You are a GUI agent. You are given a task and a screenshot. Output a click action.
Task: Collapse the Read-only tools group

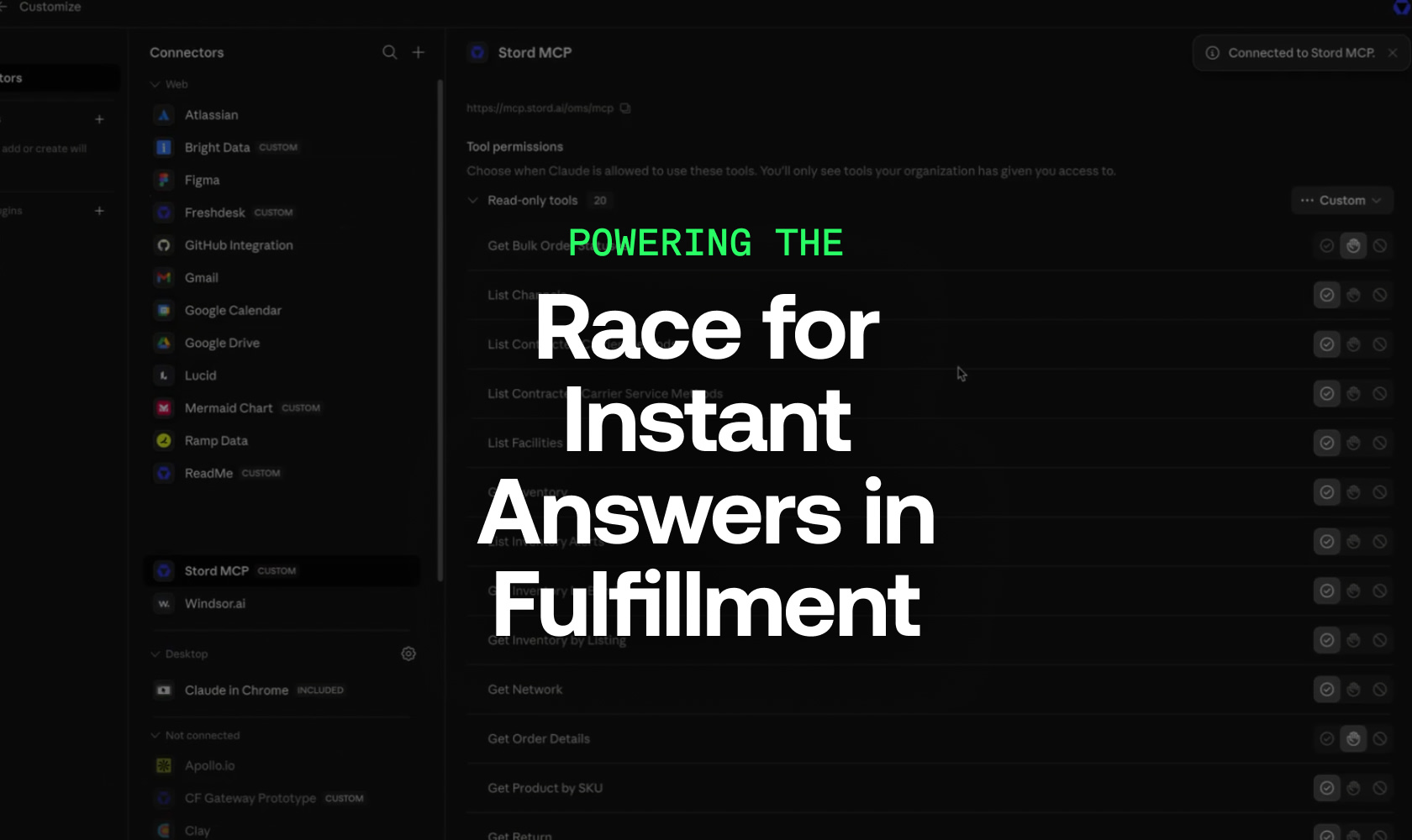pyautogui.click(x=473, y=201)
